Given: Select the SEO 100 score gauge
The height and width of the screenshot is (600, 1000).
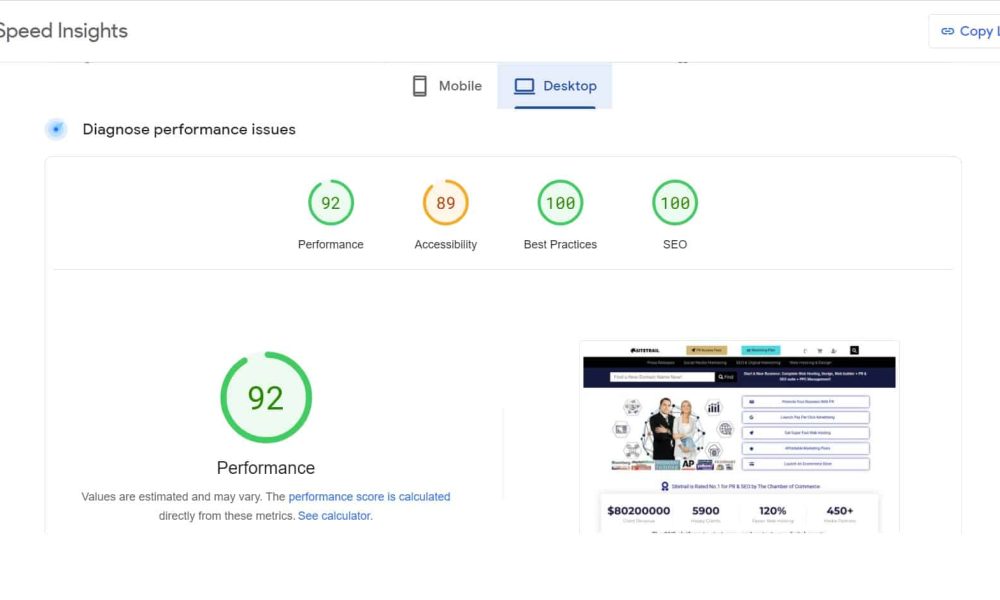Looking at the screenshot, I should pyautogui.click(x=675, y=203).
